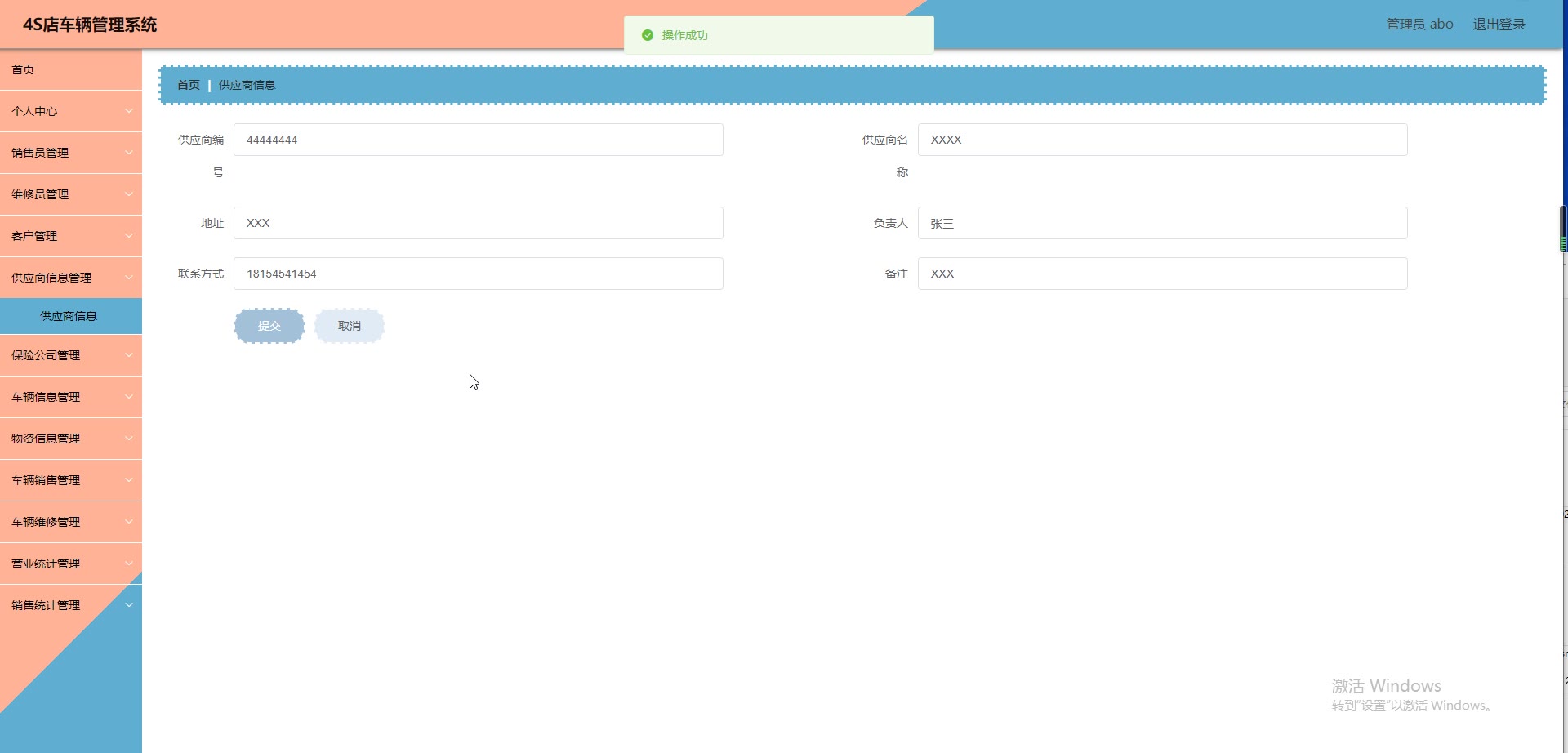Screen dimensions: 1568x753
Task: Open 保险公司管理 sidebar menu
Action: pos(71,355)
